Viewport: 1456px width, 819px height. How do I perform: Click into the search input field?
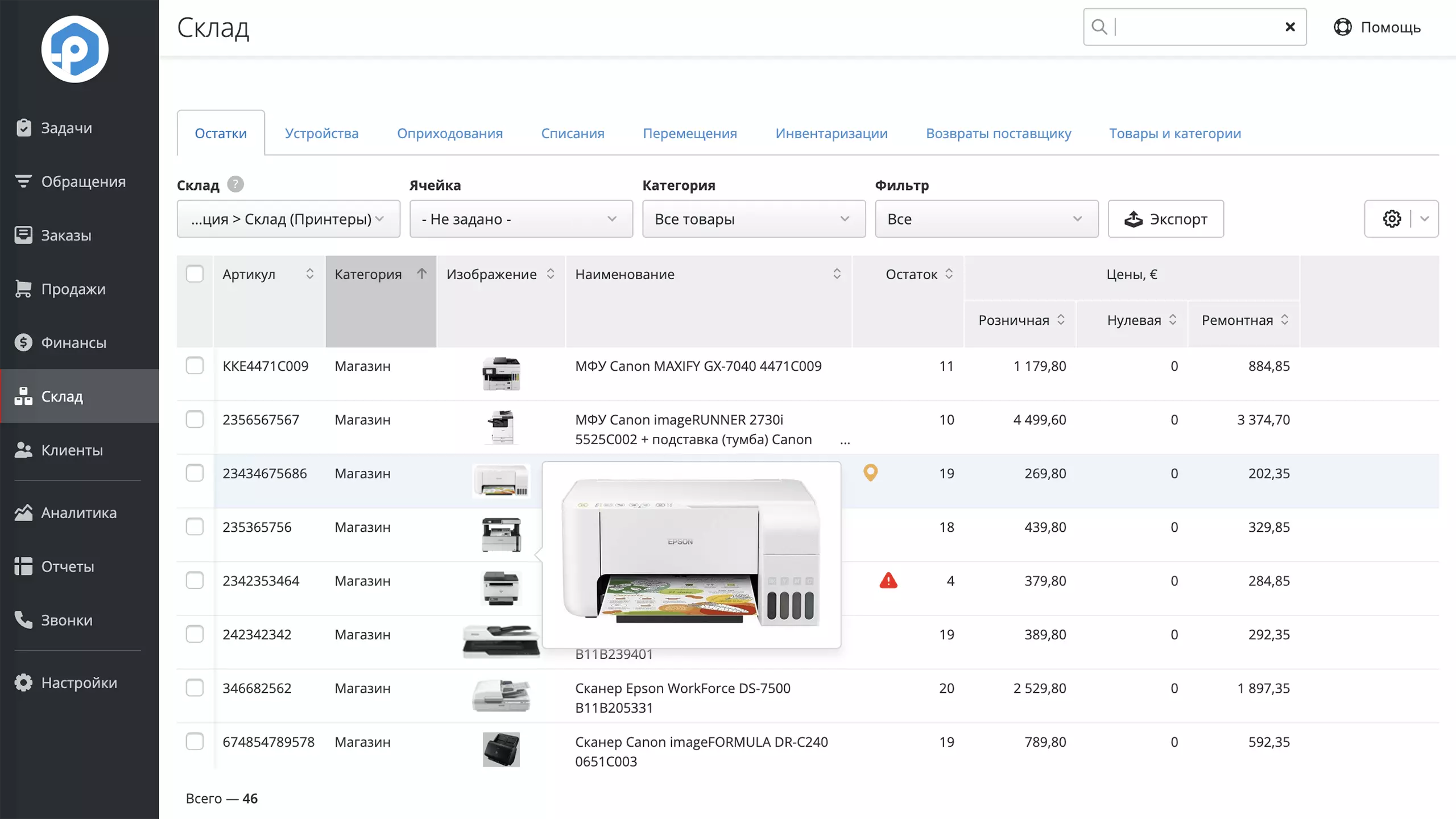point(1194,27)
